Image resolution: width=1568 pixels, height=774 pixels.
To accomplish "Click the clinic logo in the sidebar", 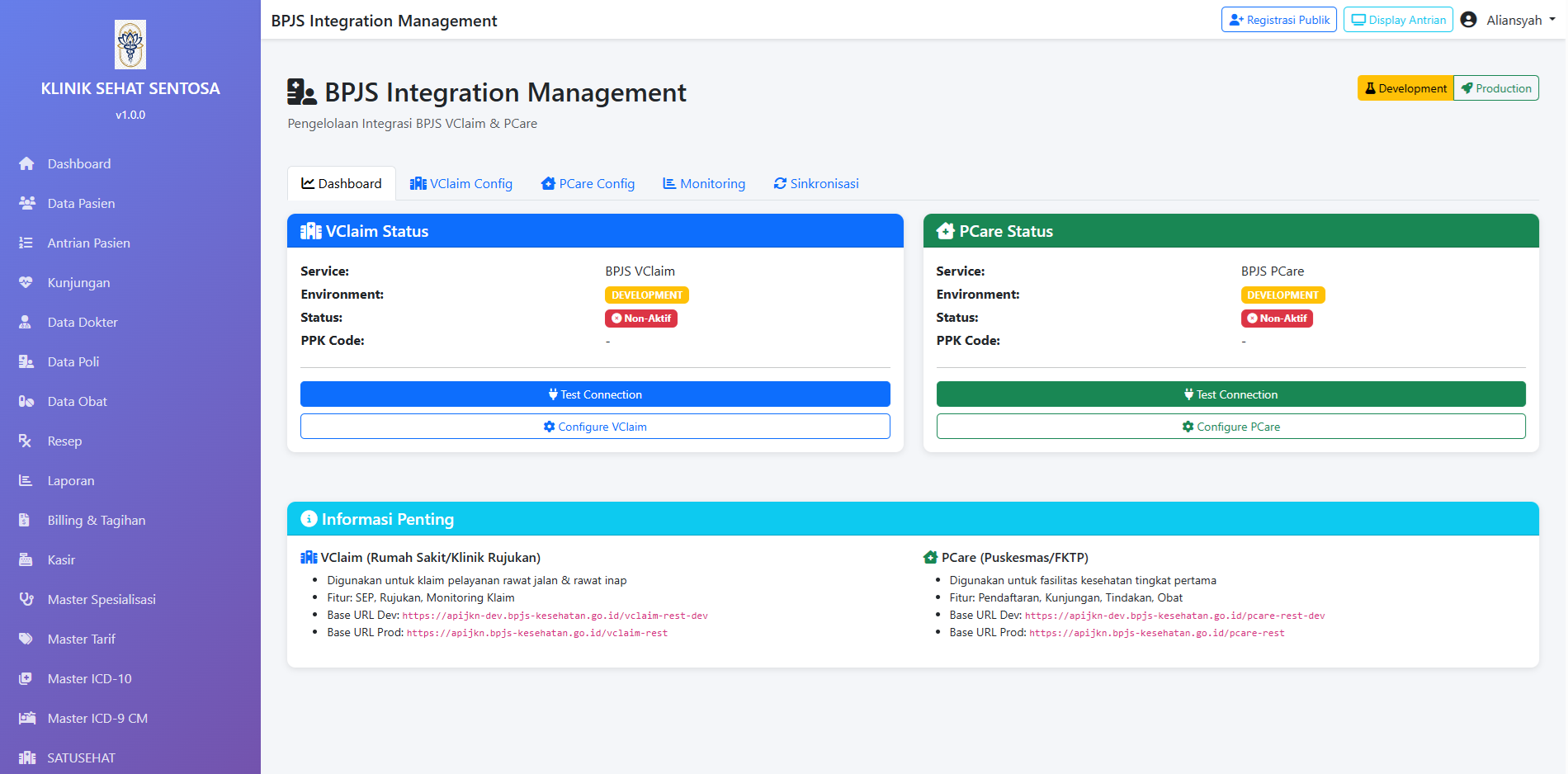I will pyautogui.click(x=130, y=45).
